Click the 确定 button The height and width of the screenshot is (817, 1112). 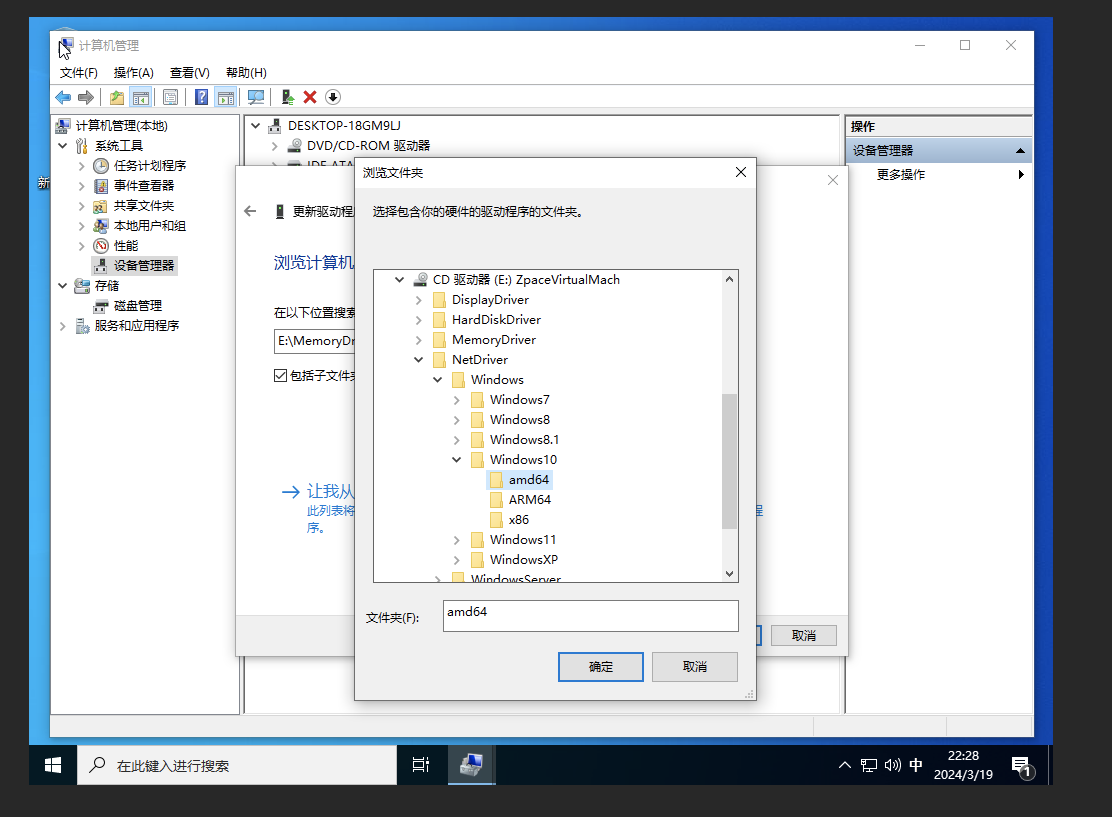click(x=600, y=667)
